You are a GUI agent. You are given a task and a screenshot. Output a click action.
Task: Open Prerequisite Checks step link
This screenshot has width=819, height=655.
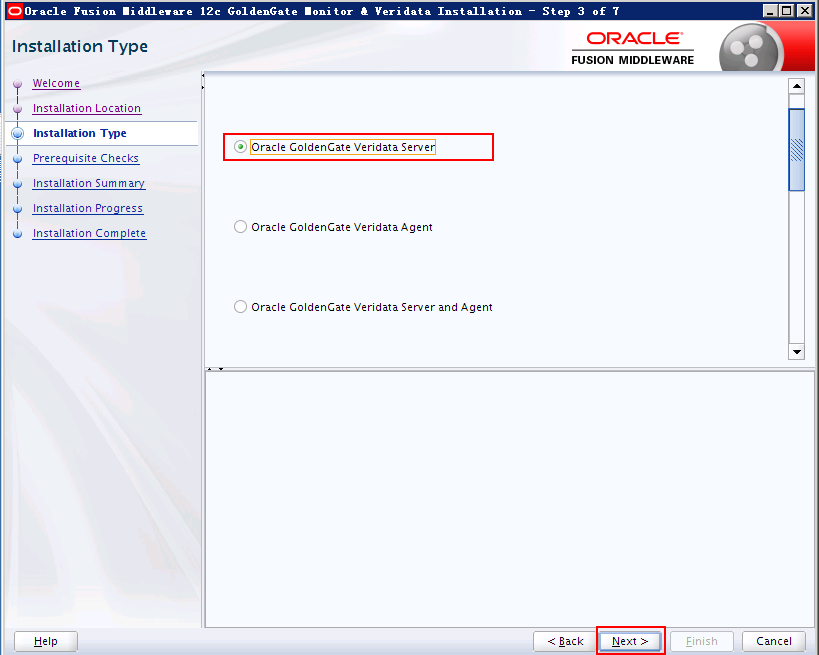coord(86,158)
